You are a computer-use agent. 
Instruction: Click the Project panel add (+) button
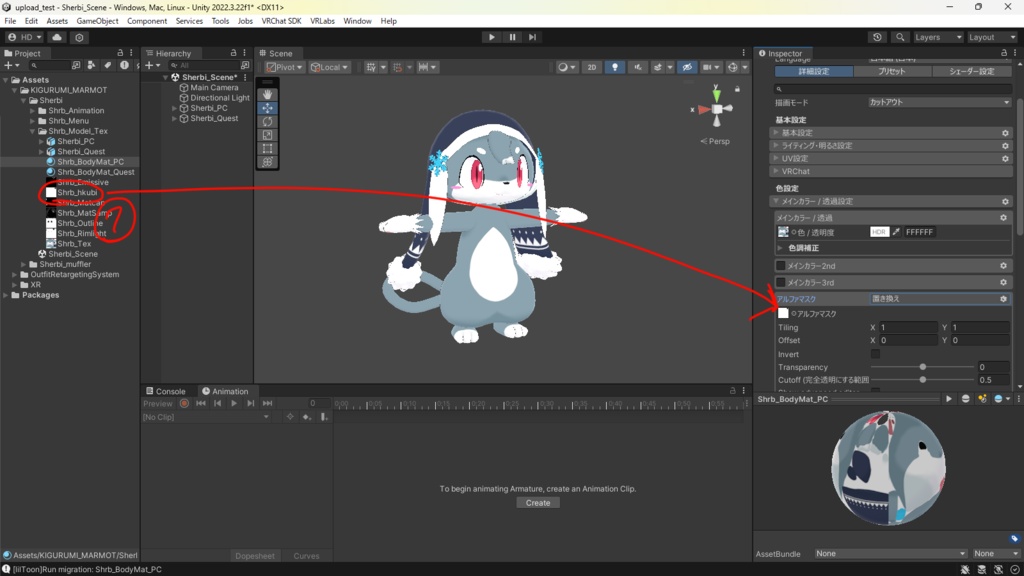coord(10,65)
